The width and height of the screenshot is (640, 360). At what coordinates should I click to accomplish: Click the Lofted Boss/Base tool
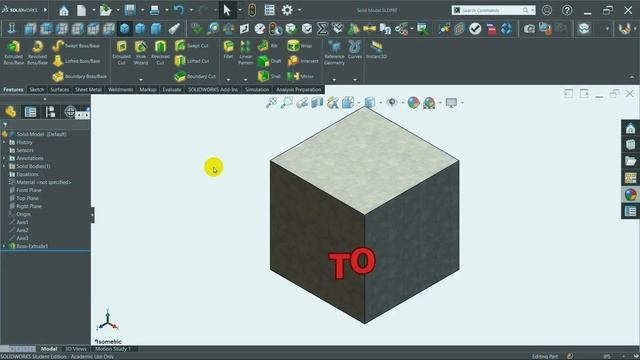pyautogui.click(x=76, y=61)
